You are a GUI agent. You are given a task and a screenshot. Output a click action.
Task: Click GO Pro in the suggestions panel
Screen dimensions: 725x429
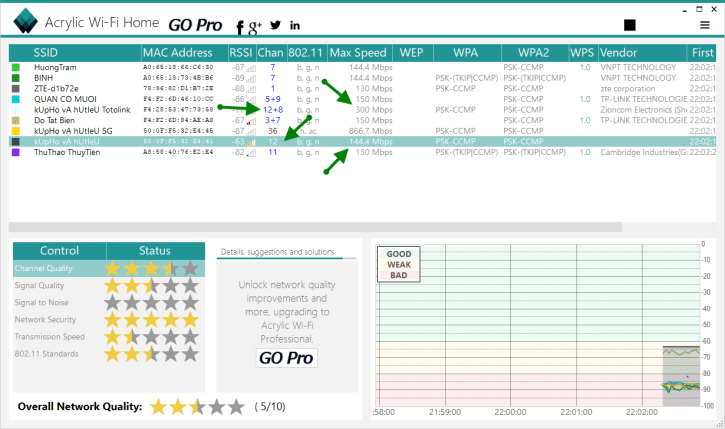pos(286,358)
